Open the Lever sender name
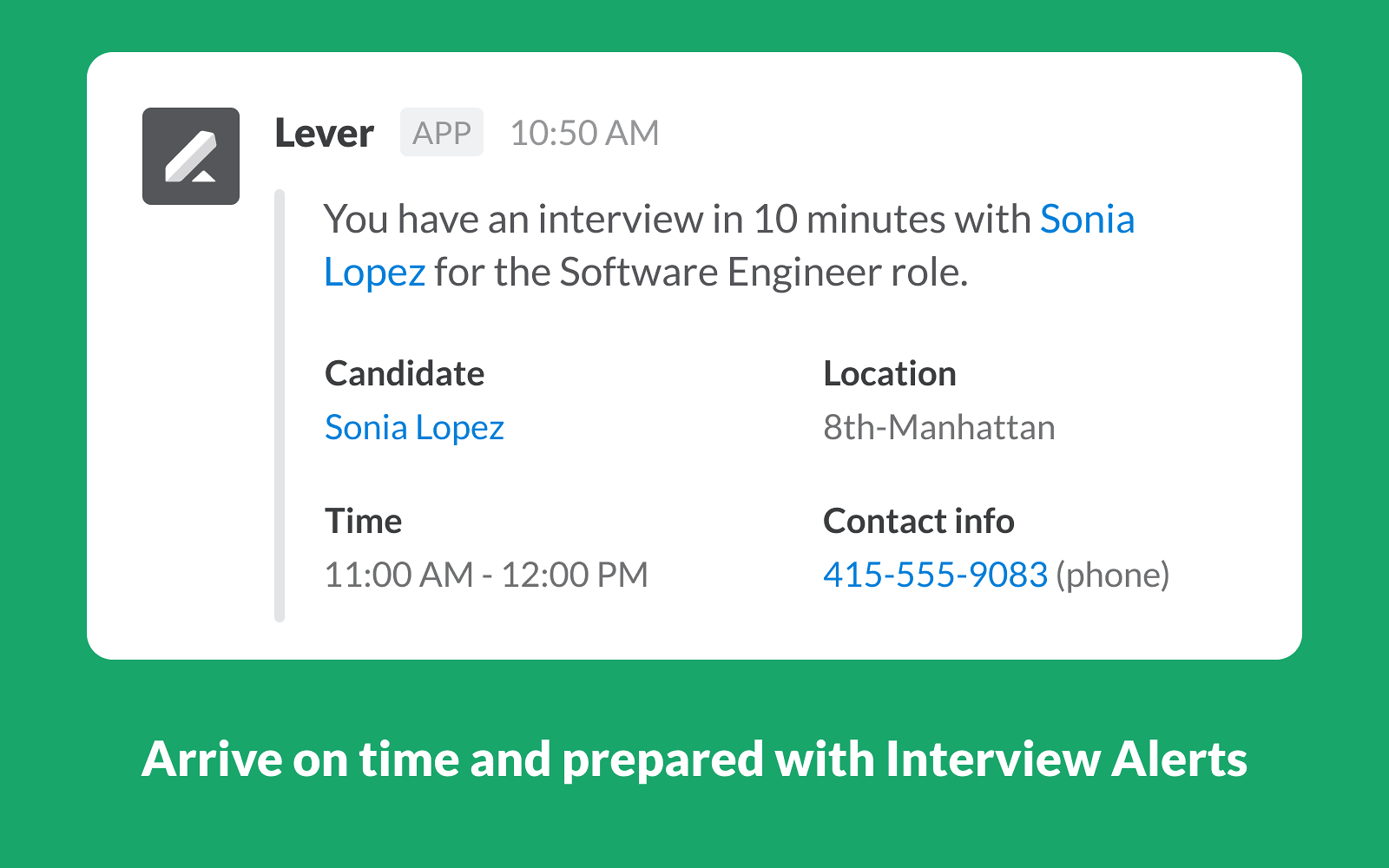Screen dimensions: 1389x868 [x=324, y=134]
